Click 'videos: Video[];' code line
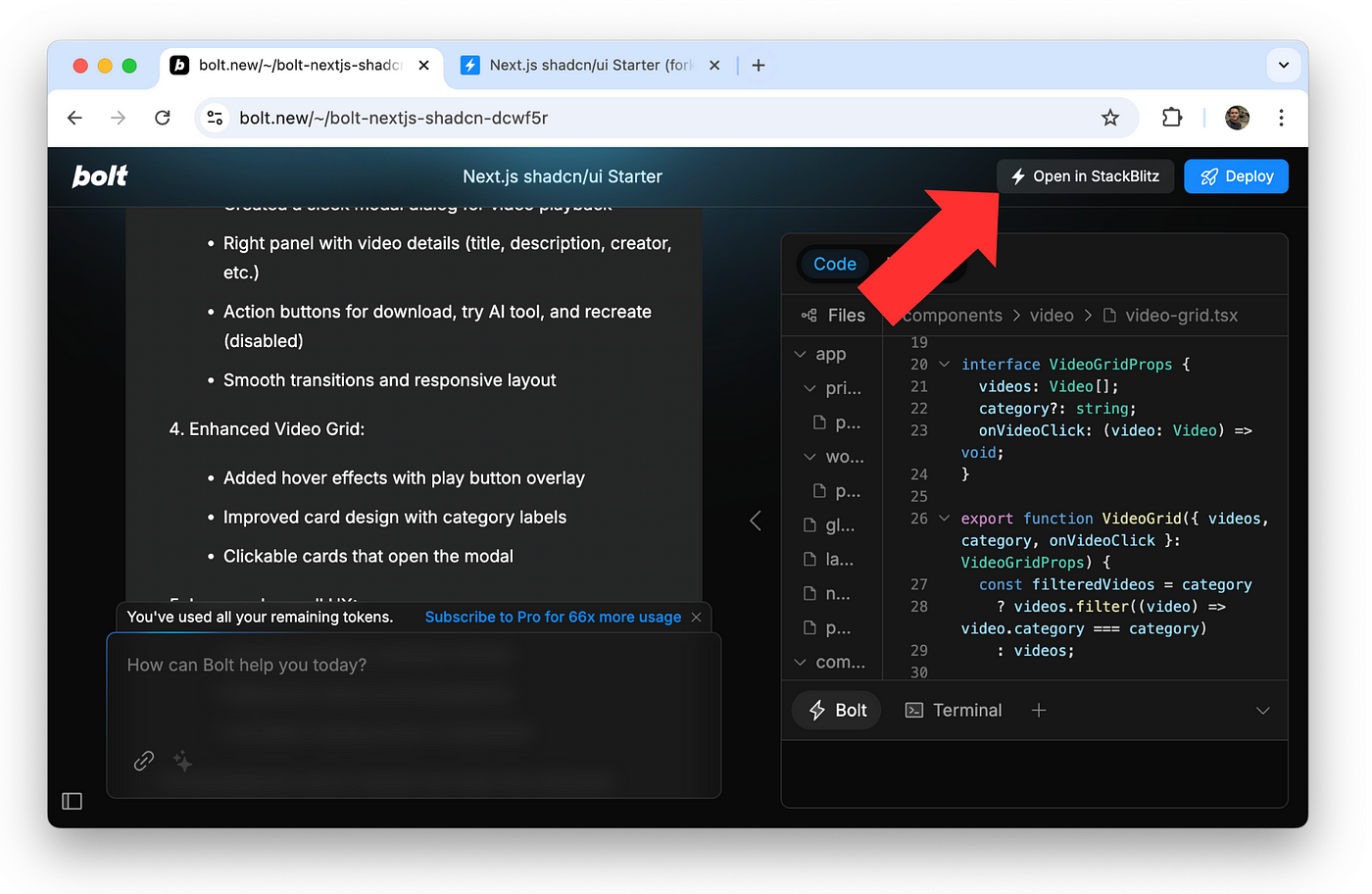This screenshot has width=1372, height=894. tap(1049, 387)
